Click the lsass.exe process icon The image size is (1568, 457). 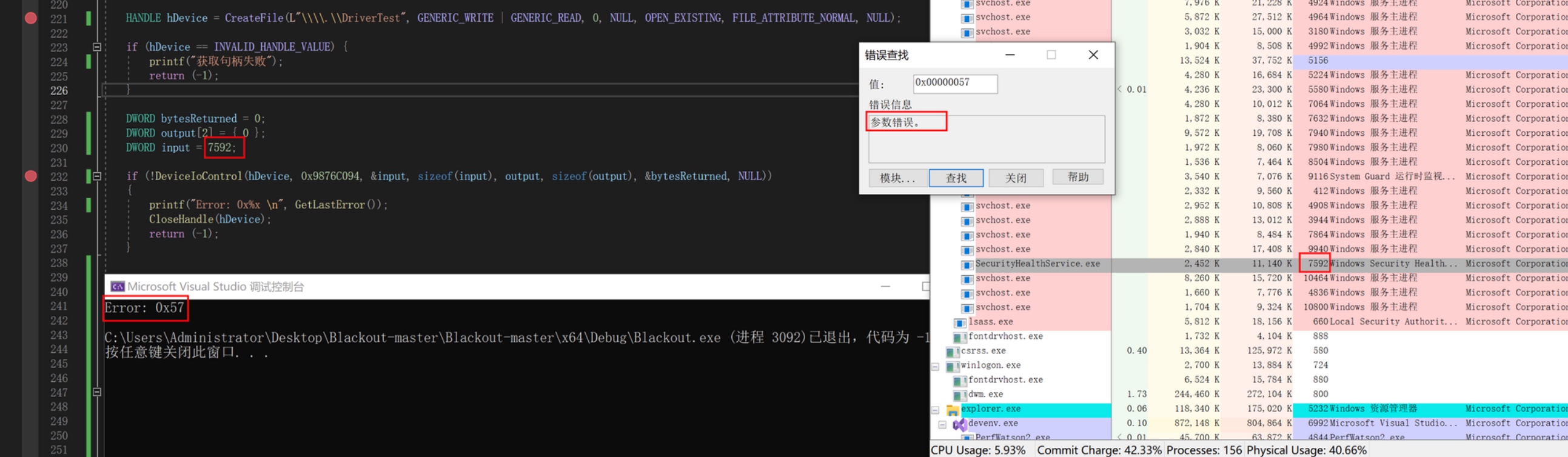(960, 322)
